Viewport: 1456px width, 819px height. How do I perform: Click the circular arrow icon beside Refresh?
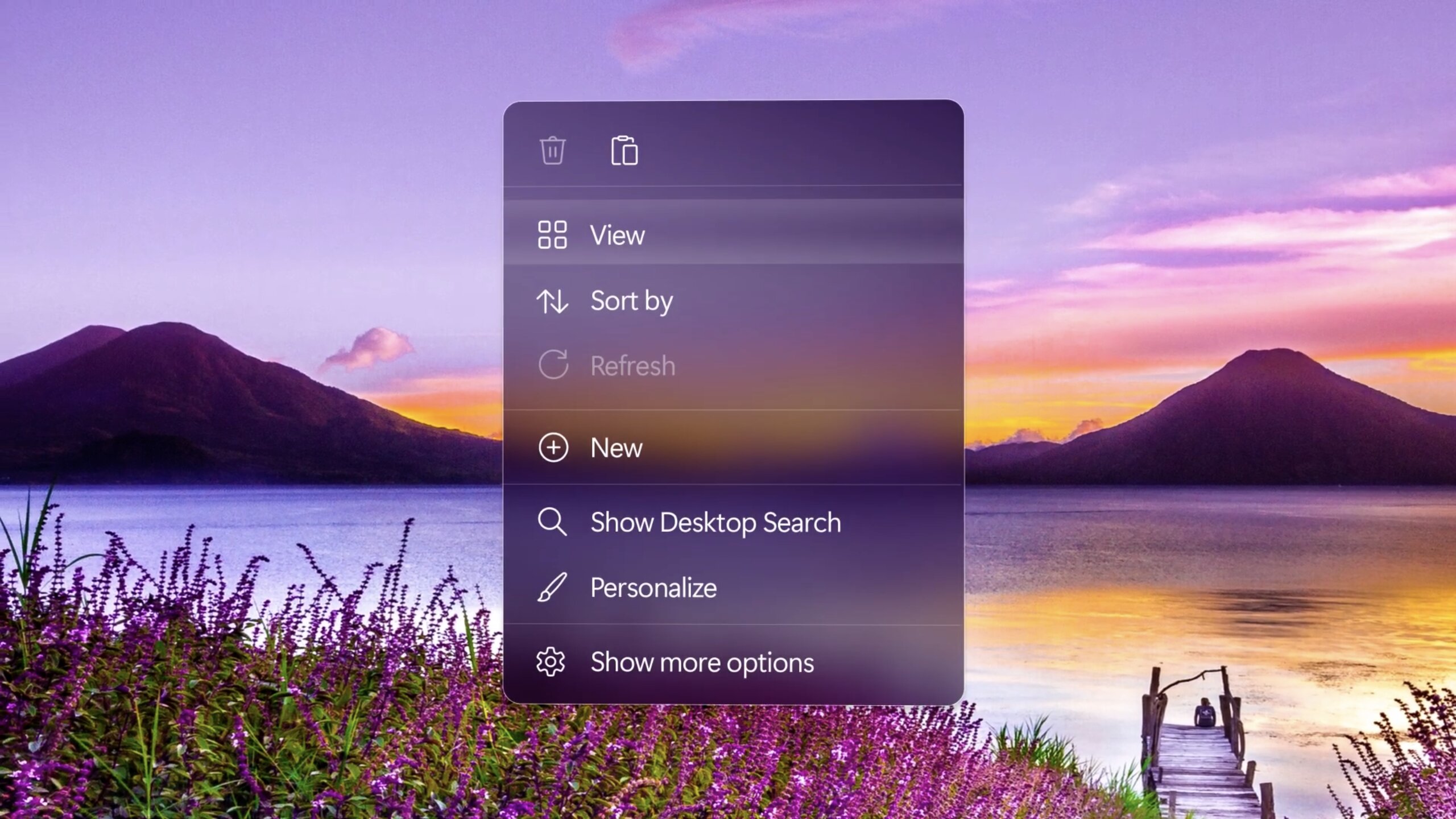pyautogui.click(x=553, y=365)
